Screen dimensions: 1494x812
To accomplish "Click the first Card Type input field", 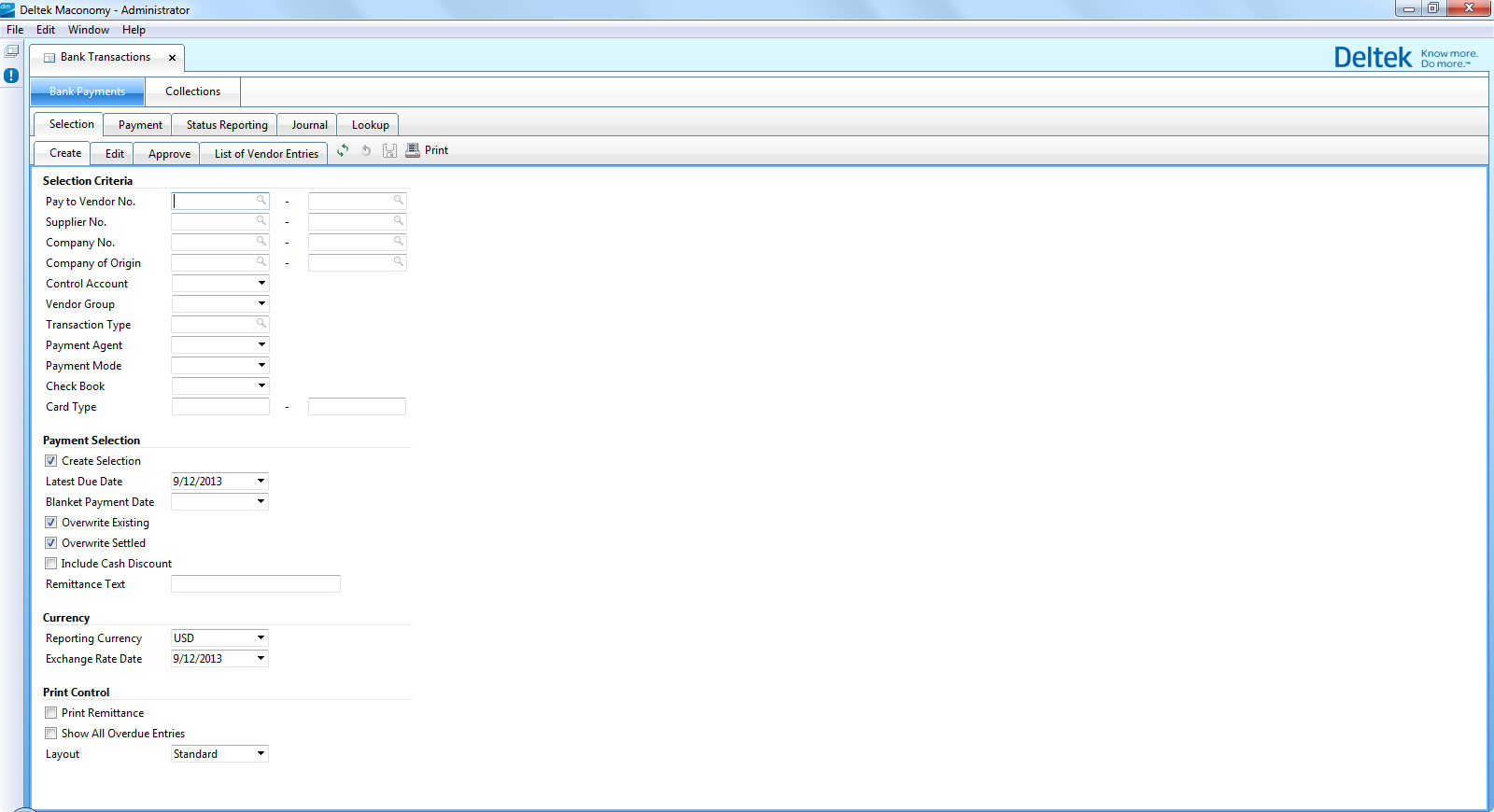I will (x=220, y=406).
